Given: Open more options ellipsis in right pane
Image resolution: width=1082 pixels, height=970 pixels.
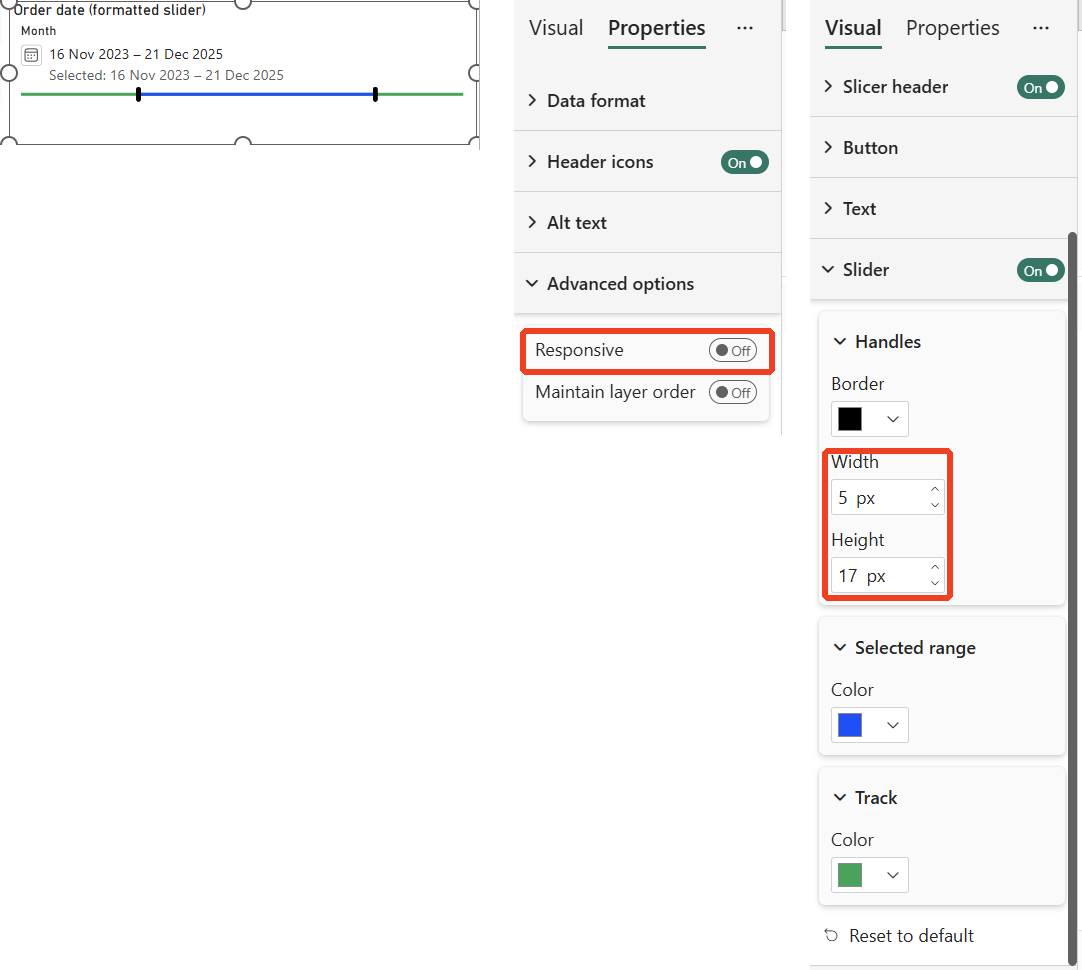Looking at the screenshot, I should coord(1041,28).
